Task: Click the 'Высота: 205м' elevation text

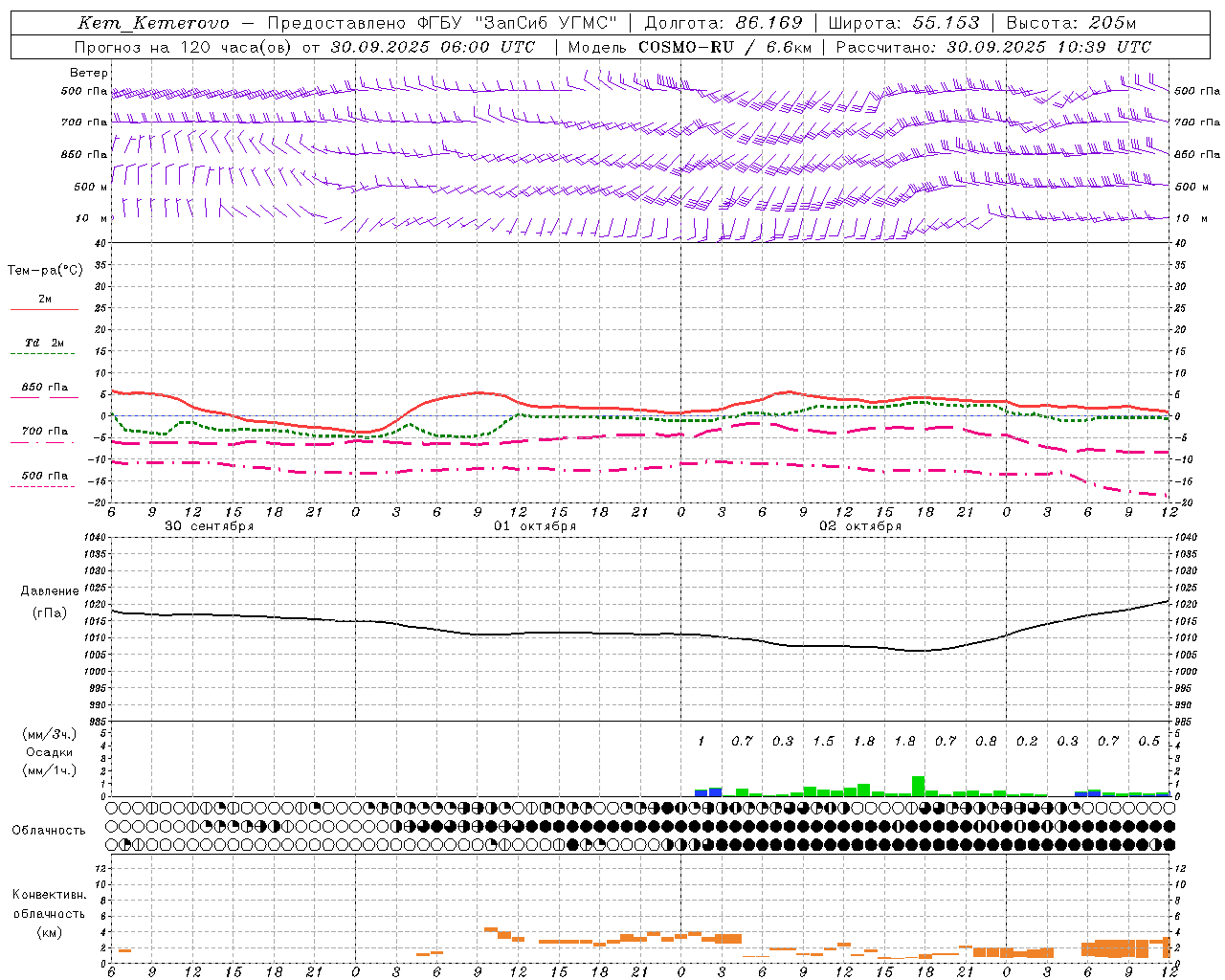Action: tap(1072, 23)
